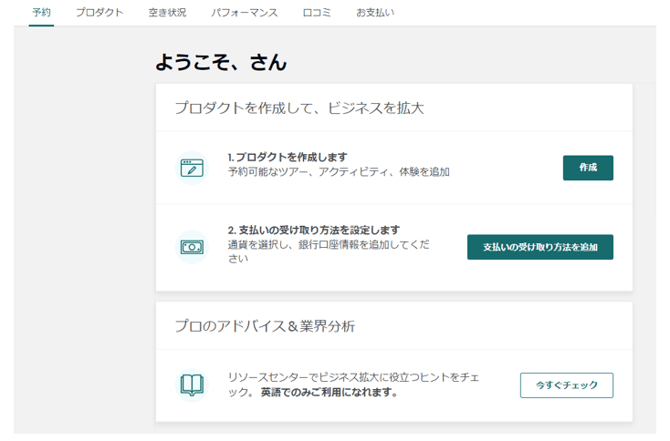Select the 空き状況 tab

coord(167,13)
